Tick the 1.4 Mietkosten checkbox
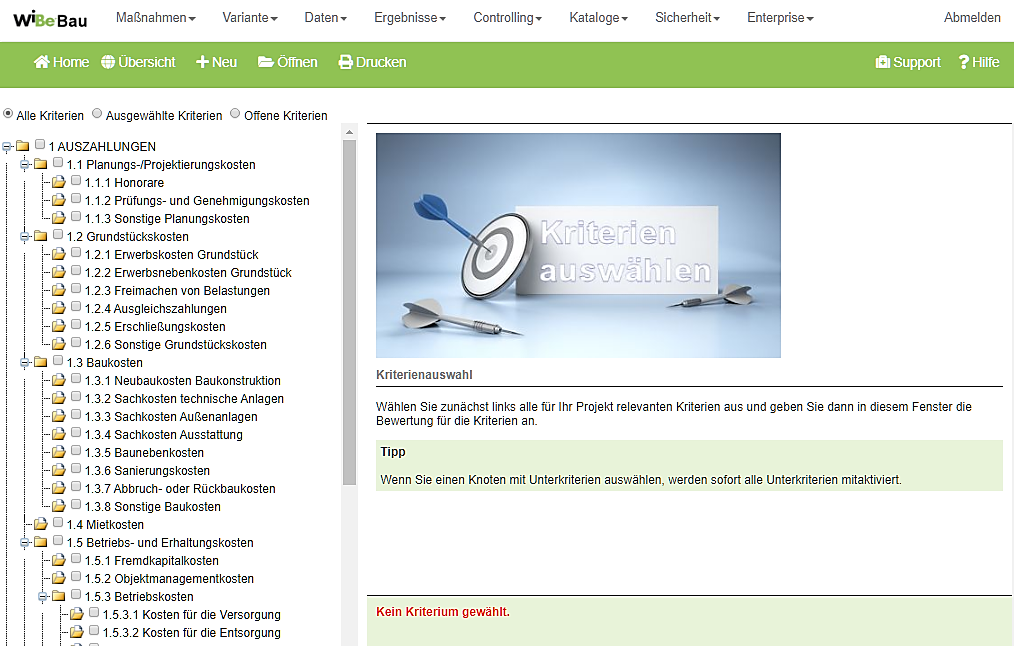This screenshot has height=646, width=1014. (58, 523)
